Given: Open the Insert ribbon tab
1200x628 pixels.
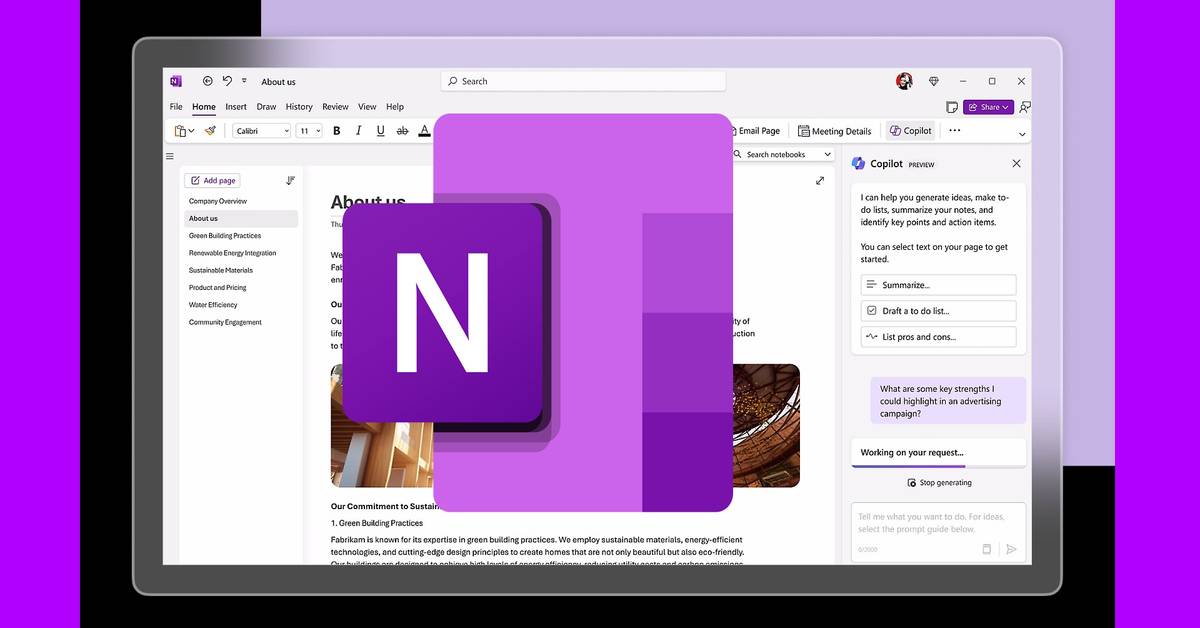Looking at the screenshot, I should click(x=236, y=107).
